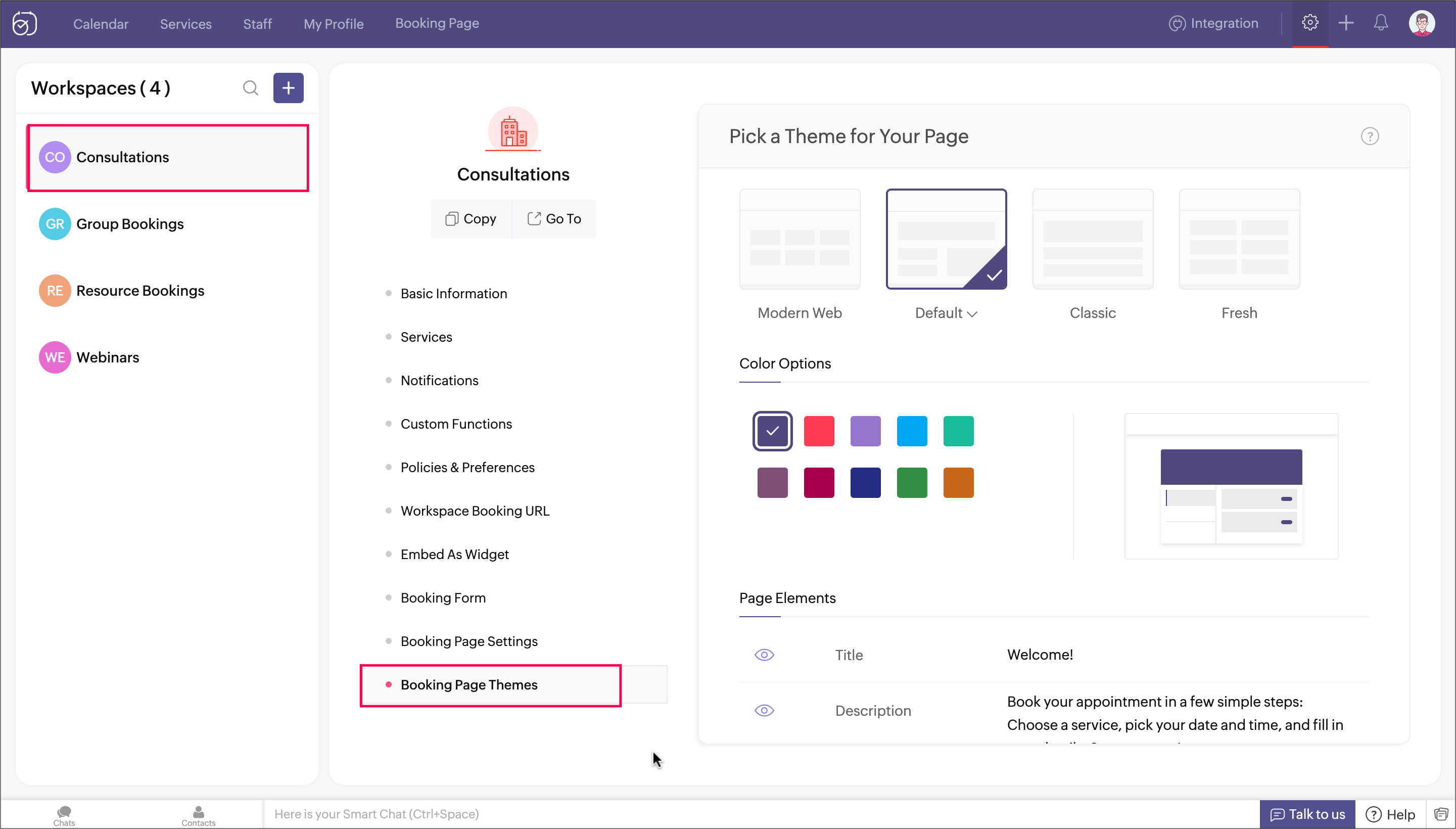Expand the Default theme dropdown arrow
1456x829 pixels.
(x=972, y=314)
